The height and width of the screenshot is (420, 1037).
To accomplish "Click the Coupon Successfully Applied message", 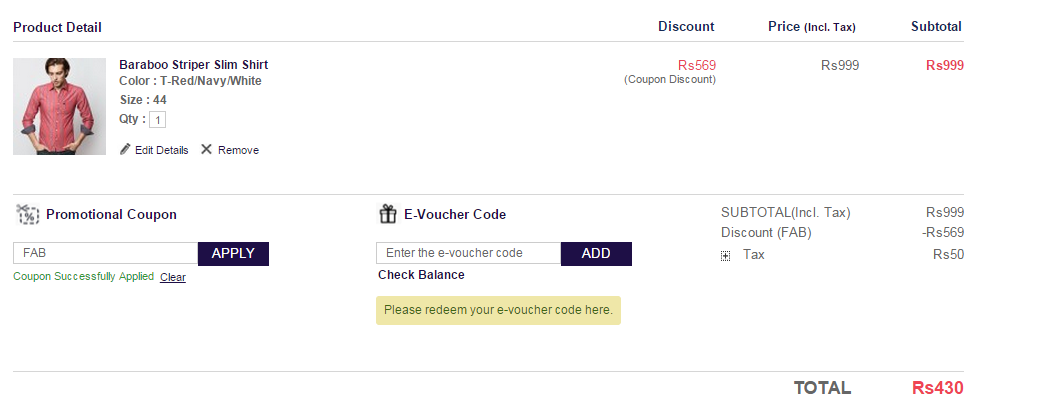I will click(x=83, y=276).
